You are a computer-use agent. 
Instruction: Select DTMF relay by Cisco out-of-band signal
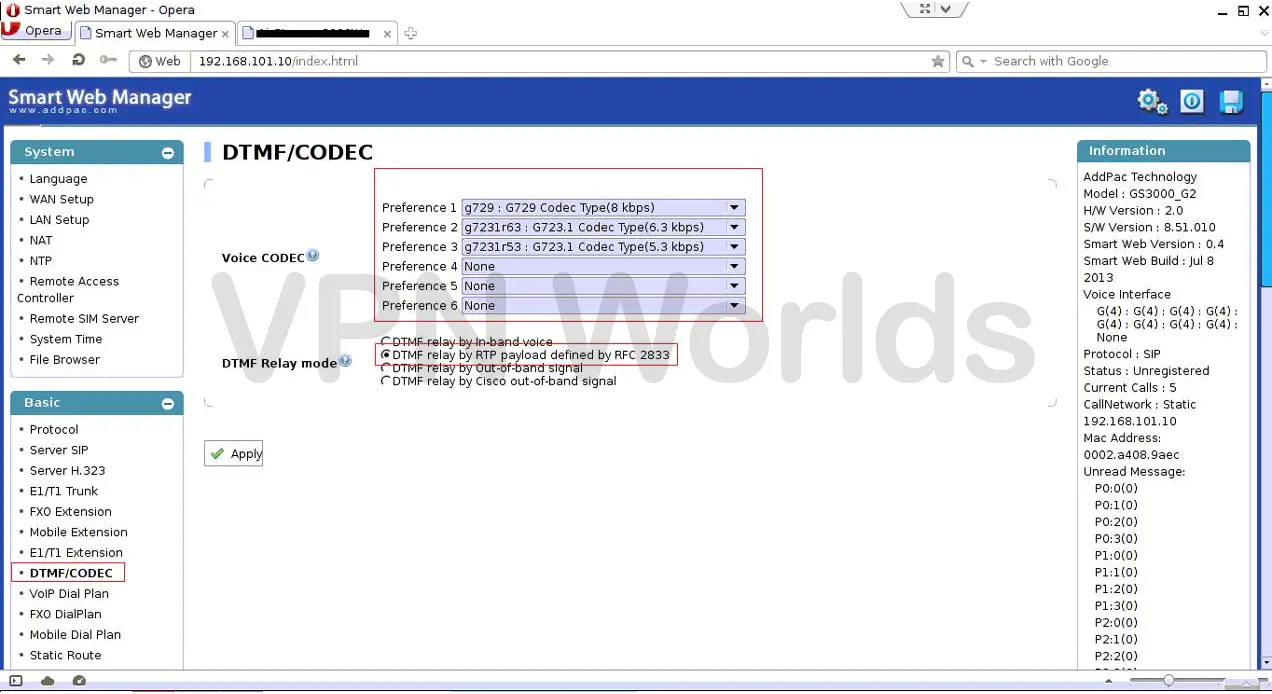click(x=384, y=380)
